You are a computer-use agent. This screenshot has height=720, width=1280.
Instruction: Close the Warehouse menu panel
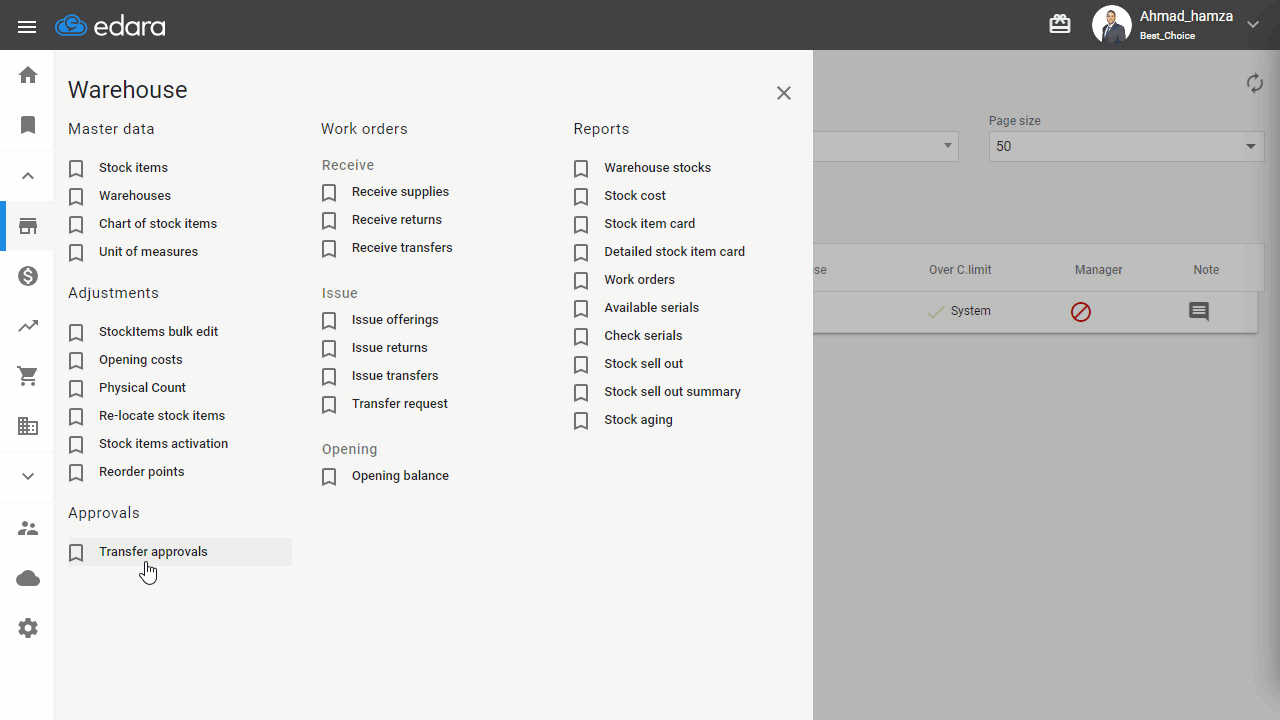784,93
